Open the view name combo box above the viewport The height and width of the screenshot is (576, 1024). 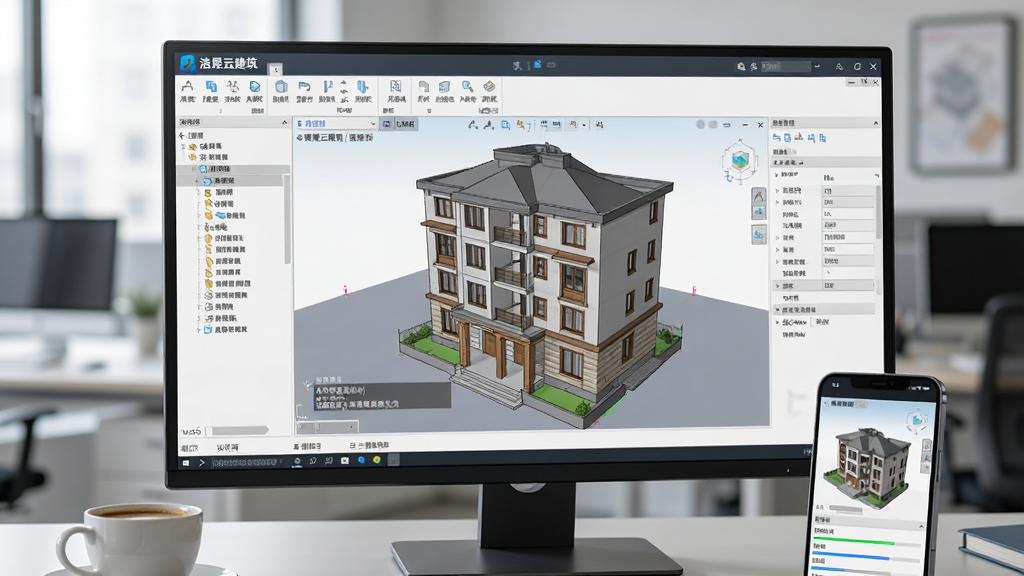pos(336,123)
